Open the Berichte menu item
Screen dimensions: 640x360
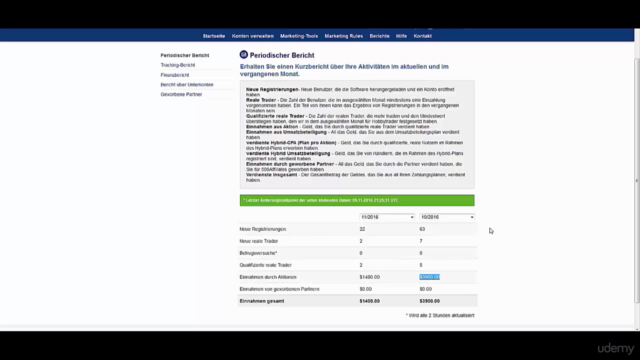pyautogui.click(x=379, y=36)
